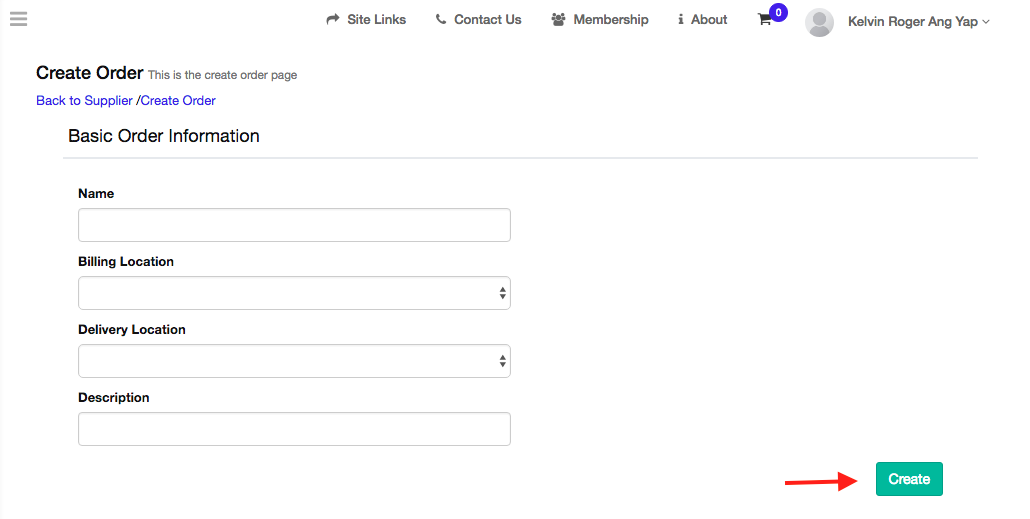This screenshot has width=1030, height=519.
Task: Click the user avatar picture
Action: coord(819,22)
